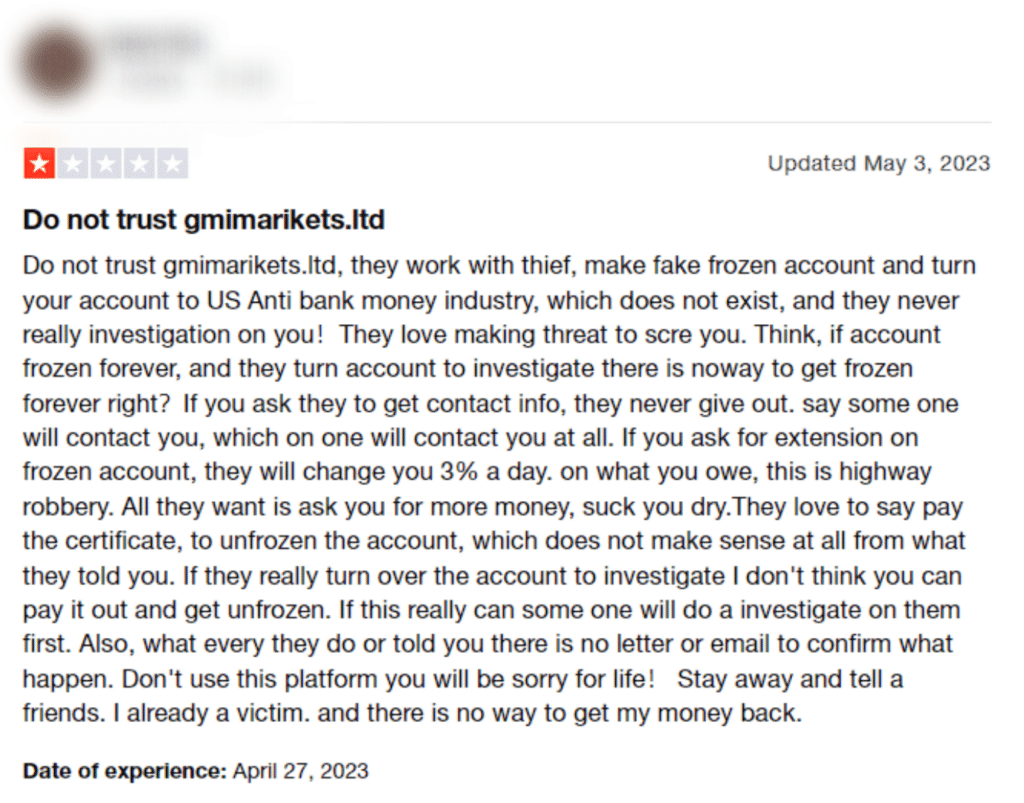Click the red first rating star
This screenshot has height=803, width=1024.
tap(39, 163)
